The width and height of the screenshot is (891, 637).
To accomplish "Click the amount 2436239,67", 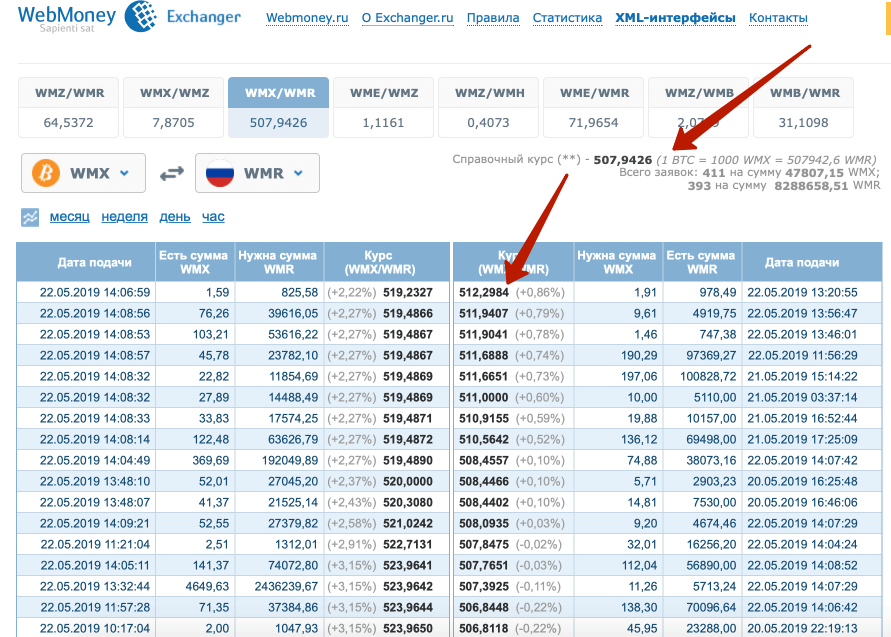I will coord(286,586).
